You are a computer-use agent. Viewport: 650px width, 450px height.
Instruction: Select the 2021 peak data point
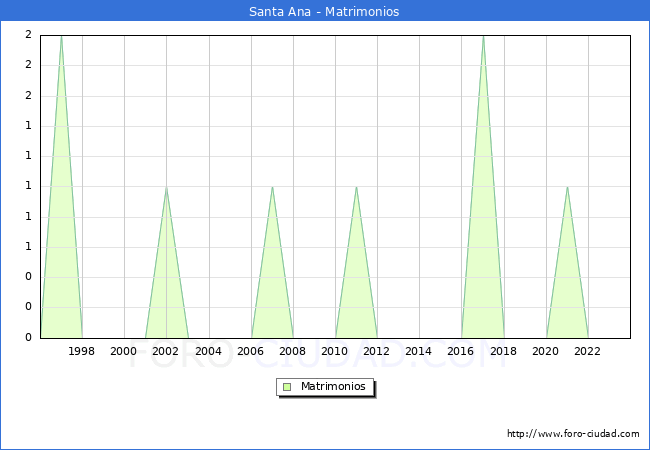pos(567,187)
